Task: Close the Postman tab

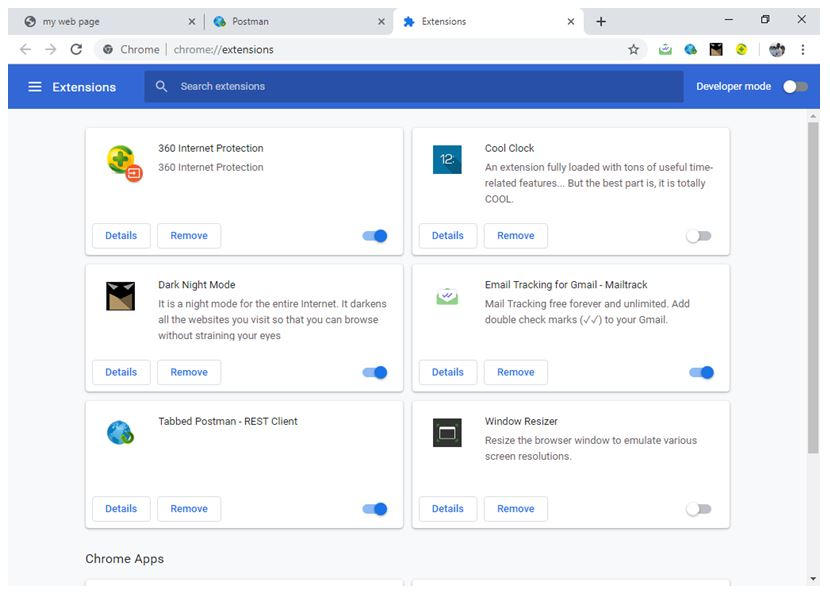Action: coord(381,22)
